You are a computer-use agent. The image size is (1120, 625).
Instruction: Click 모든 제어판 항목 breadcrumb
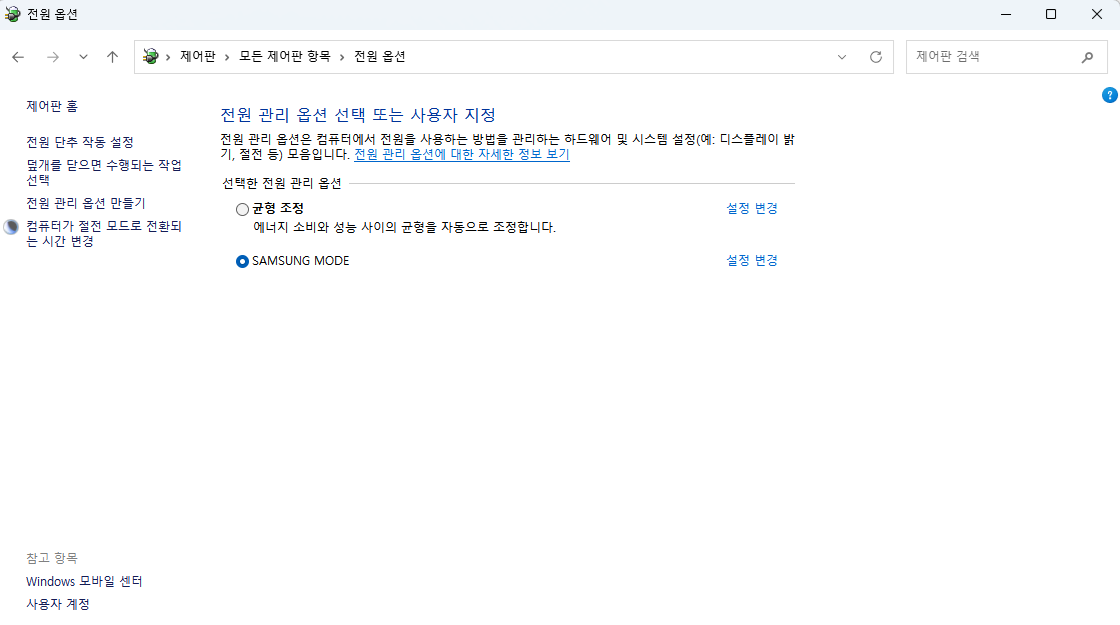[x=284, y=56]
